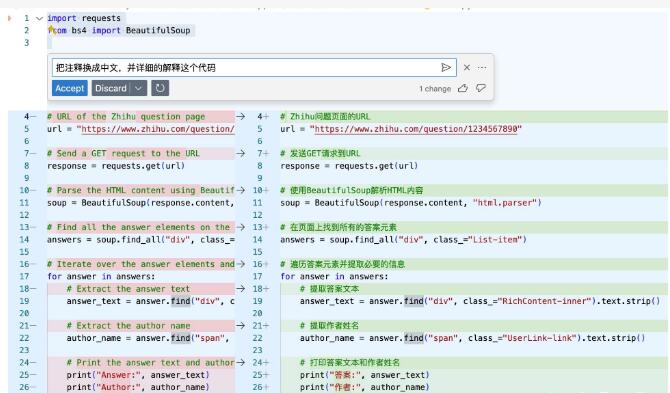Give thumbs down feedback
The width and height of the screenshot is (670, 393).
[x=481, y=88]
